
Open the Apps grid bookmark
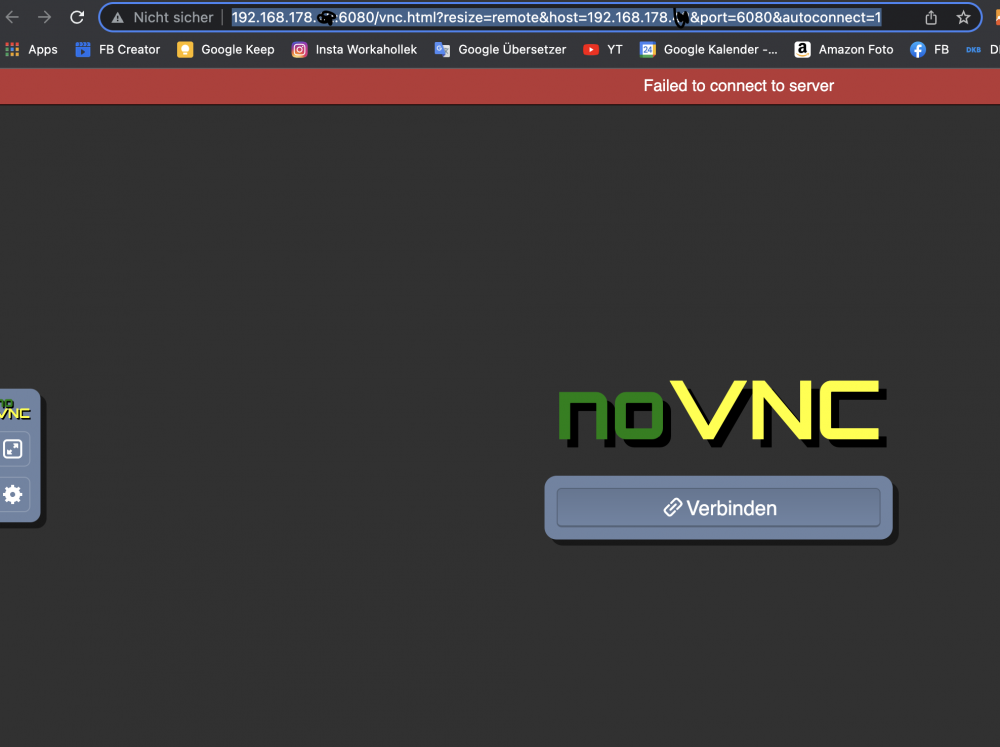coord(31,49)
